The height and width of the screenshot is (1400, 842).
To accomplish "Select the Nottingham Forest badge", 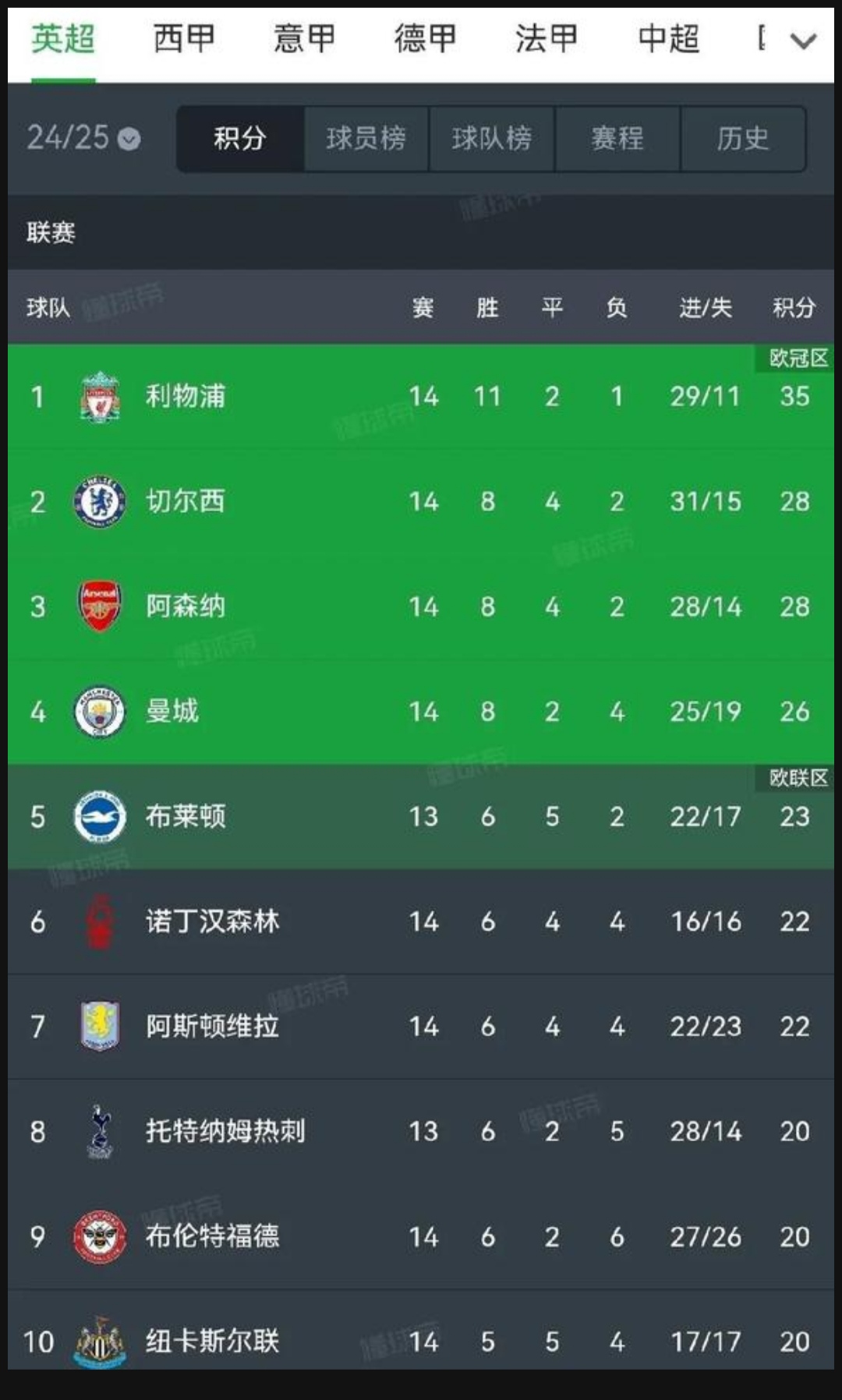I will [x=100, y=921].
